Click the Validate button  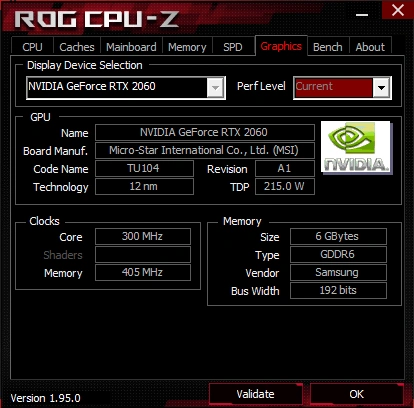[x=255, y=394]
